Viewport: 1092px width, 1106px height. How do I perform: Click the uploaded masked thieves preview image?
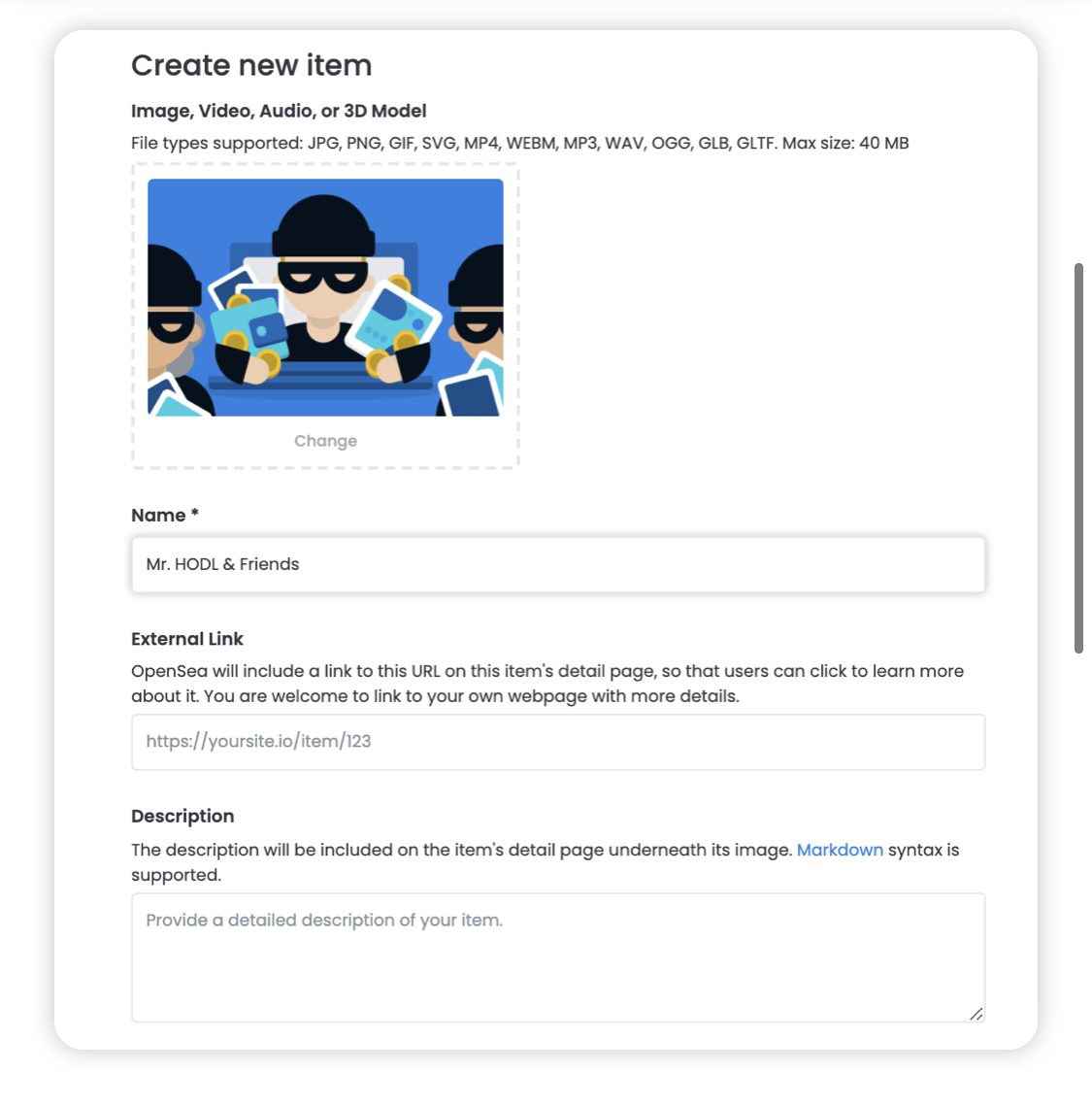click(325, 297)
